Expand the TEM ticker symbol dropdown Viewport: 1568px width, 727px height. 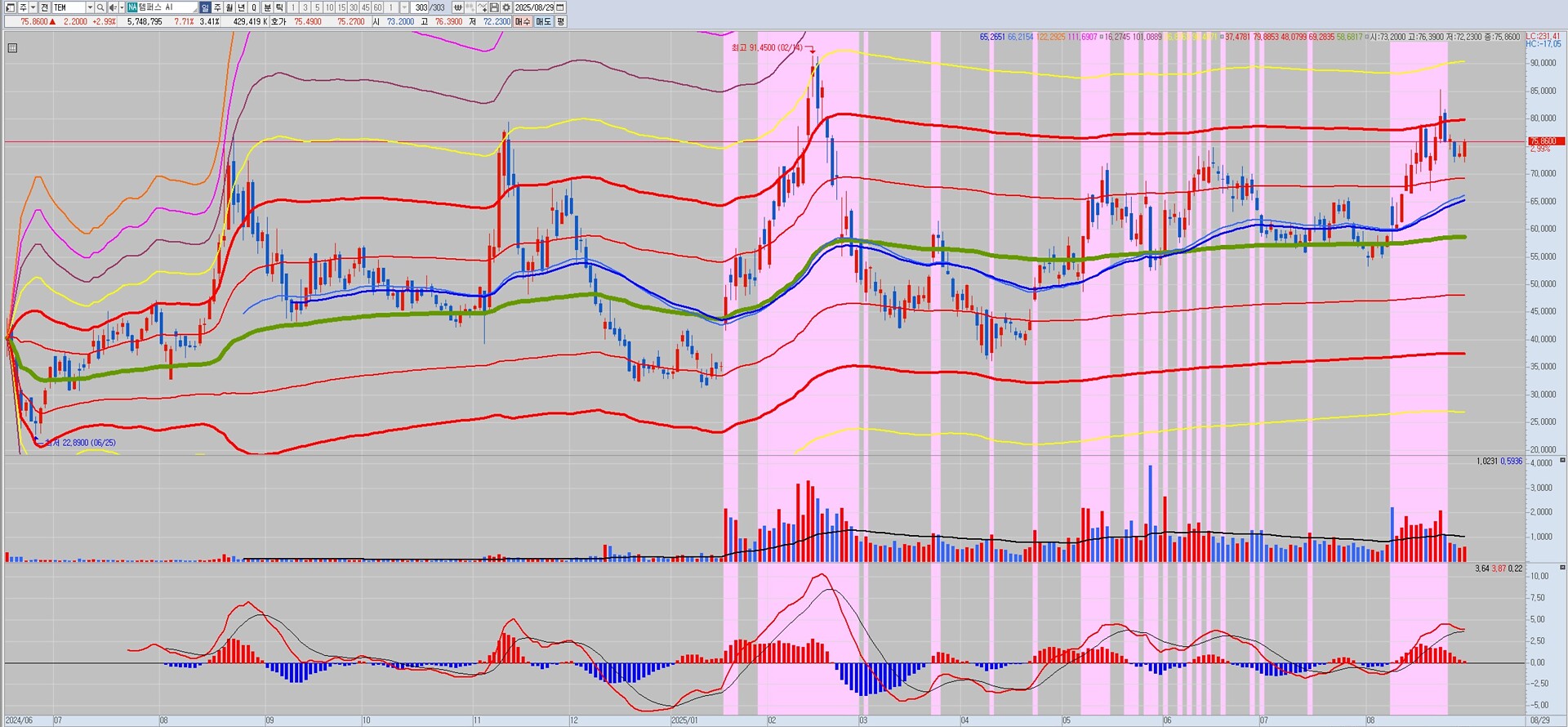(90, 7)
